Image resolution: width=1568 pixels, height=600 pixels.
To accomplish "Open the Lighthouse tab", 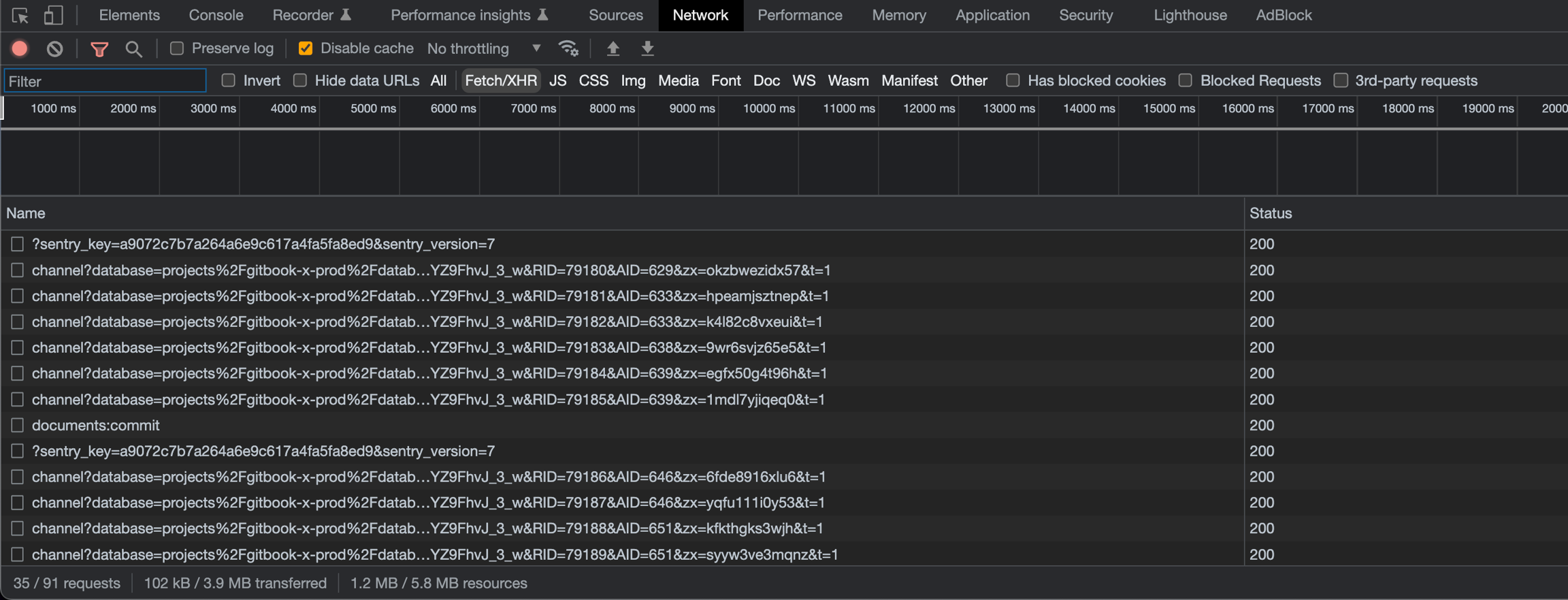I will (x=1190, y=15).
